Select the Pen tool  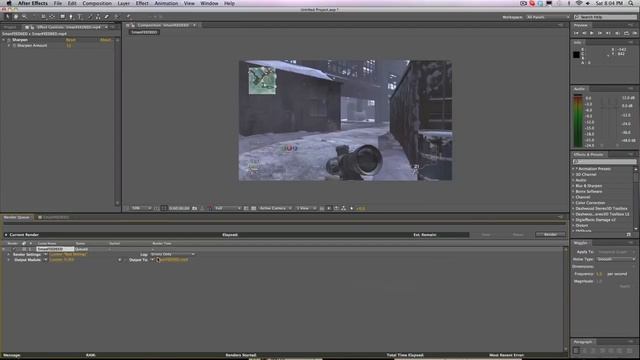(71, 17)
